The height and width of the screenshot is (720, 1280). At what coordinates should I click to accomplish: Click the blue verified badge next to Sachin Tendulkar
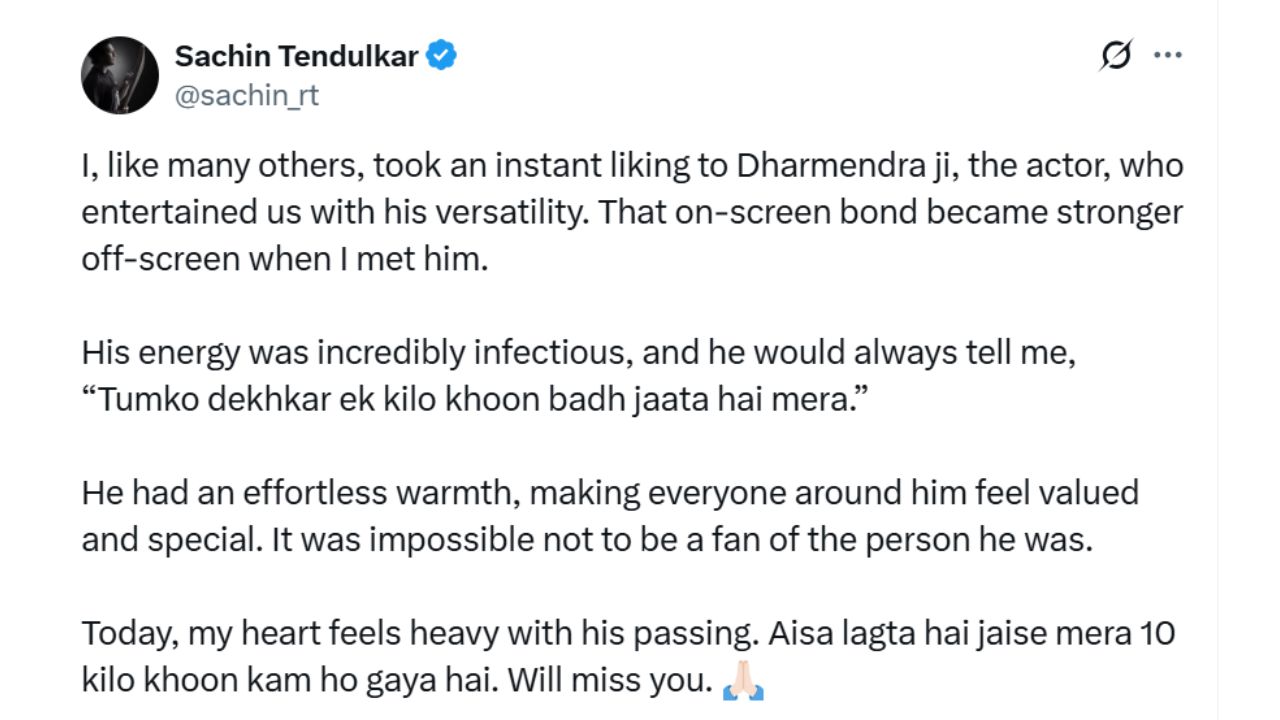coord(443,56)
